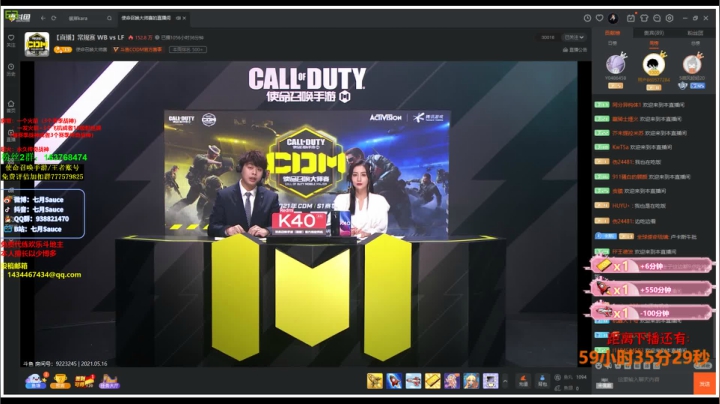Click the x1 +6 minutes gift banner
Viewport: 720px width, 404px height.
coord(651,266)
